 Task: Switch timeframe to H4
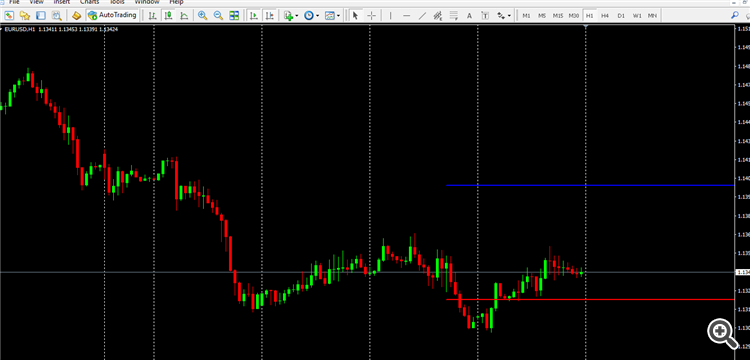605,16
